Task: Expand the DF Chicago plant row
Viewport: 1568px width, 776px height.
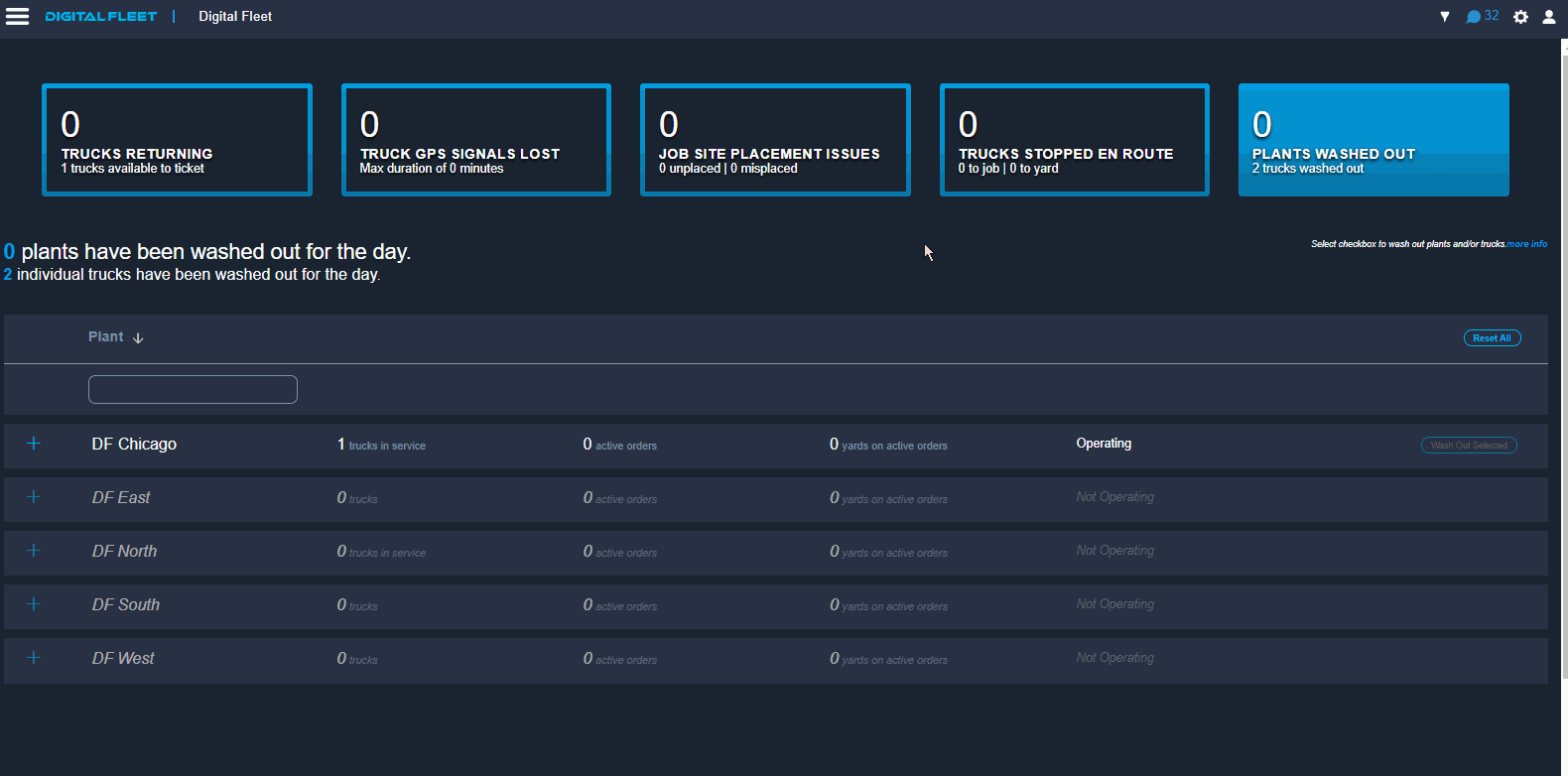Action: (34, 444)
